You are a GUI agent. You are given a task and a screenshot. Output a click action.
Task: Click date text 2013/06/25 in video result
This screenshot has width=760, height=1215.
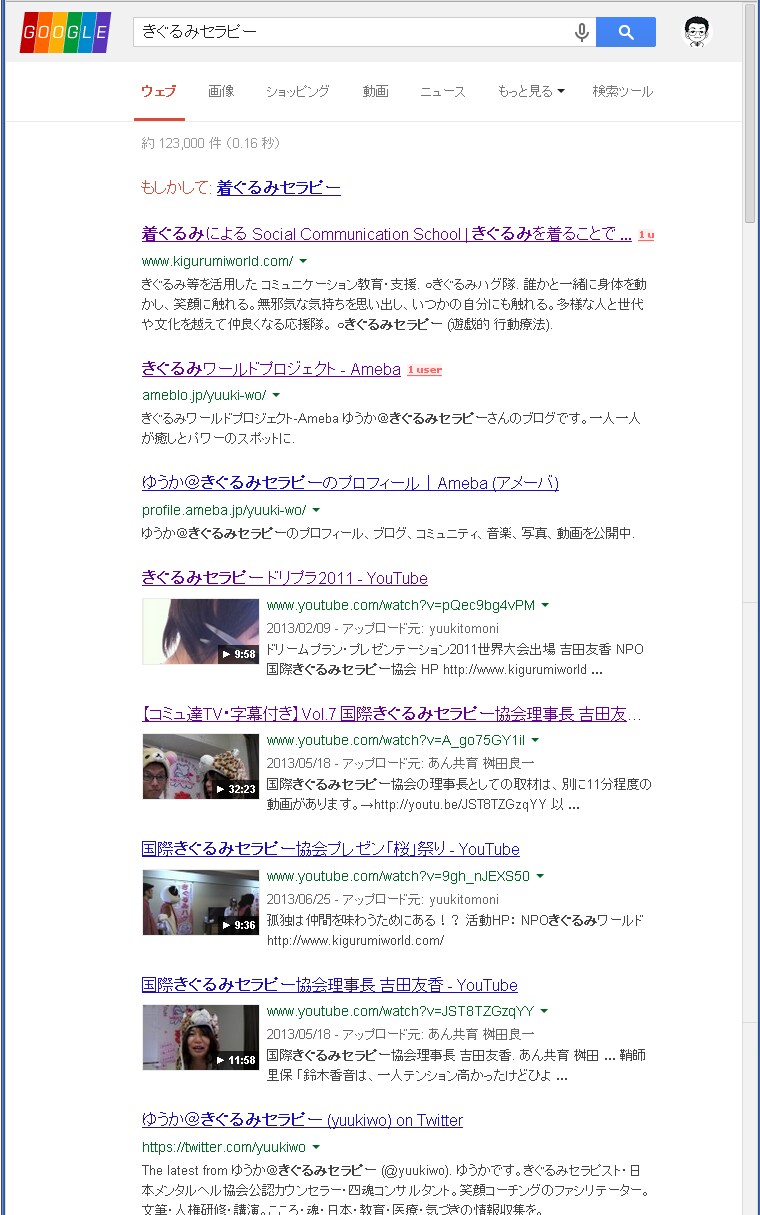(x=296, y=899)
